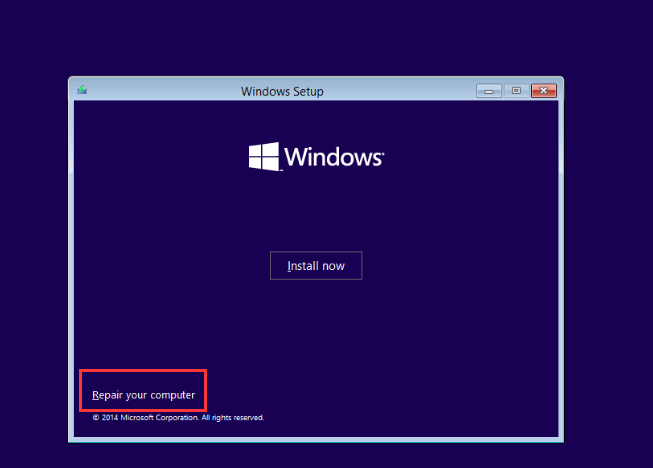Screen dimensions: 653x468
Task: Minimize the Windows Setup window
Action: point(491,91)
